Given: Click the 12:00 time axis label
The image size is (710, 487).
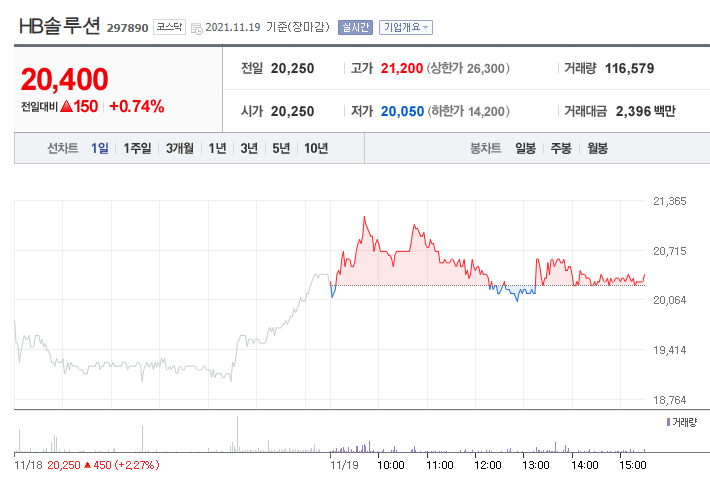Looking at the screenshot, I should click(488, 465).
